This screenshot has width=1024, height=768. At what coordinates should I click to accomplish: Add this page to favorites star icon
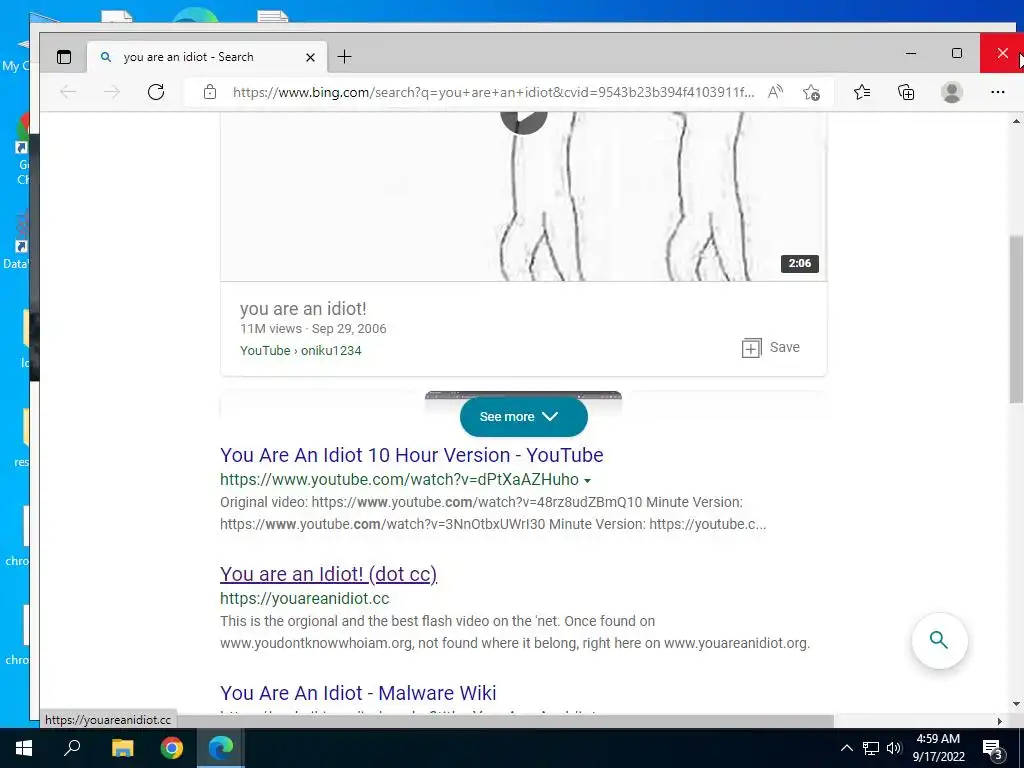811,92
